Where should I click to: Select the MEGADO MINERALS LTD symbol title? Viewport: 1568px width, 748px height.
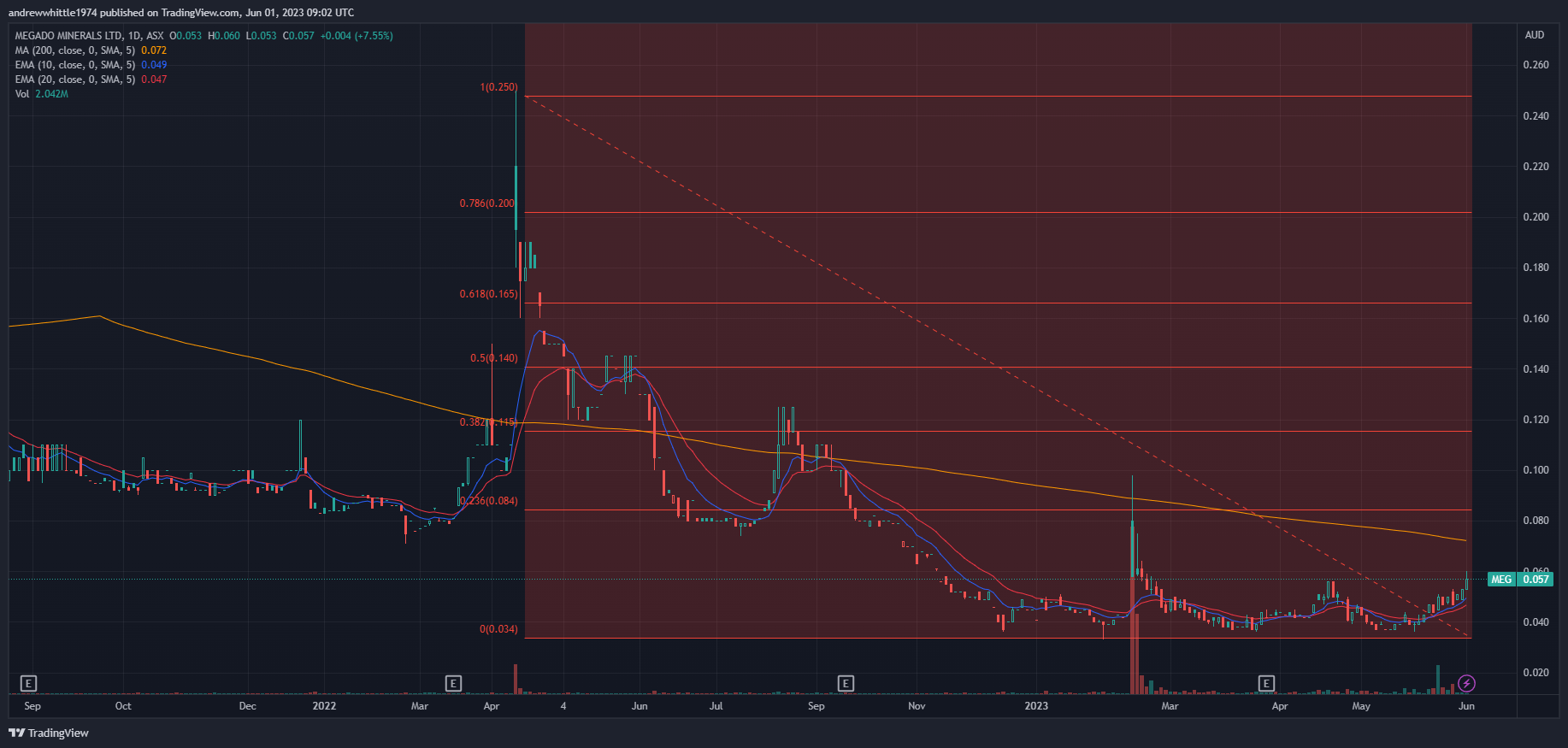pos(68,36)
